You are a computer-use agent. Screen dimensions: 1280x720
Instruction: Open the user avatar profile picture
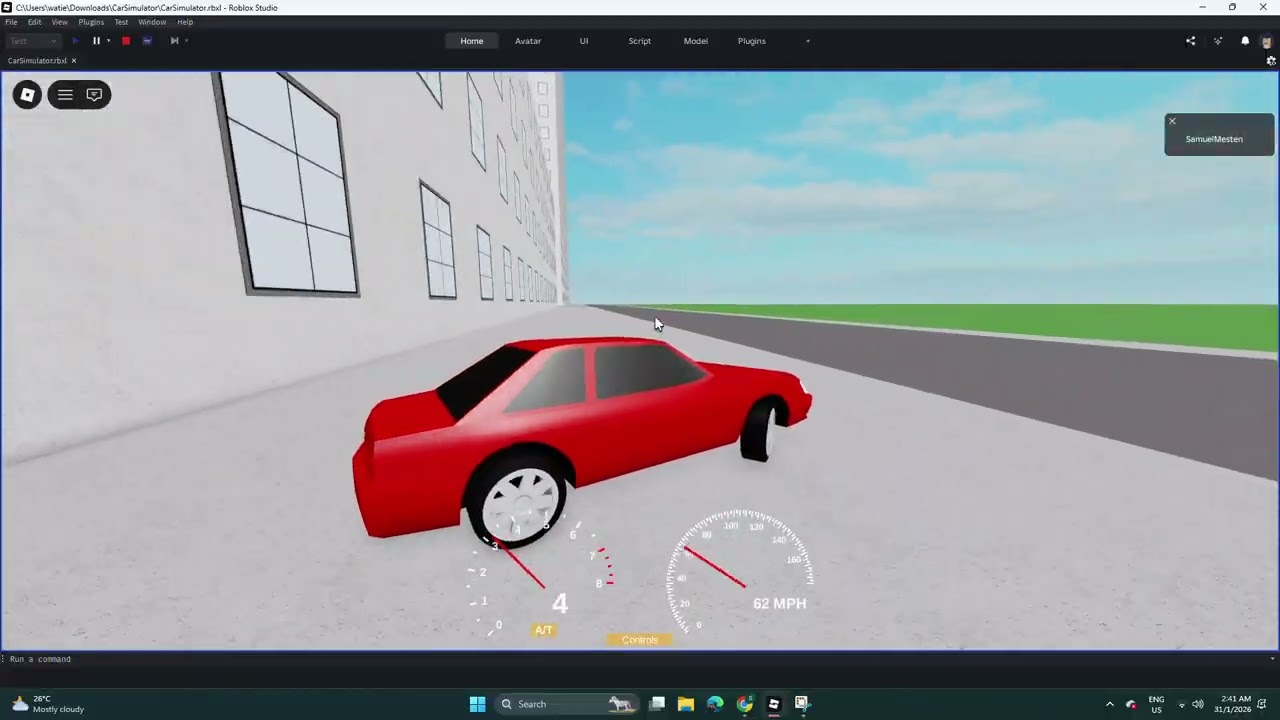point(1267,41)
